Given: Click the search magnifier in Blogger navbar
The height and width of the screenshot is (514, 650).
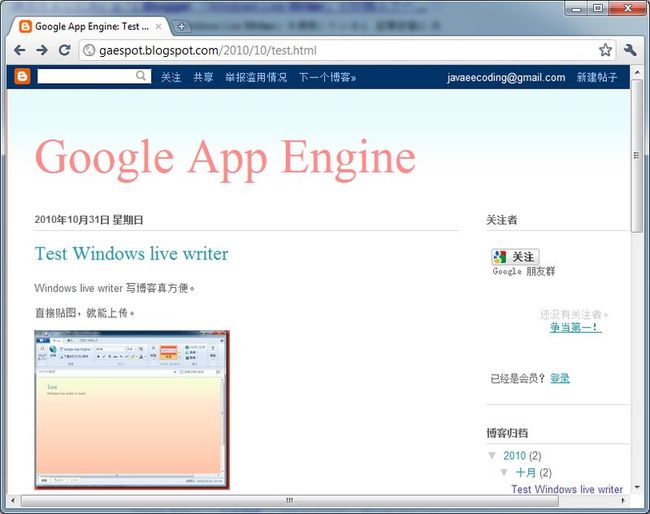Looking at the screenshot, I should coord(141,76).
